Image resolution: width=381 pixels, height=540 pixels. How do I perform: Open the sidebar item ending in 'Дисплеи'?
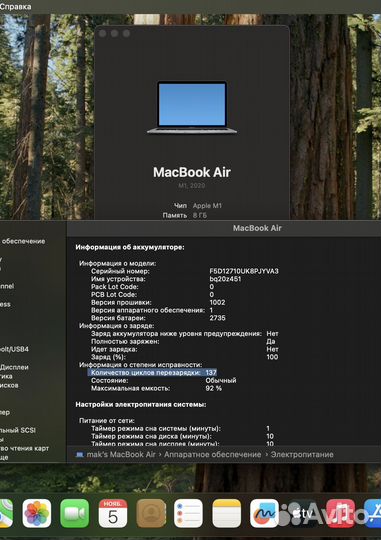14,367
